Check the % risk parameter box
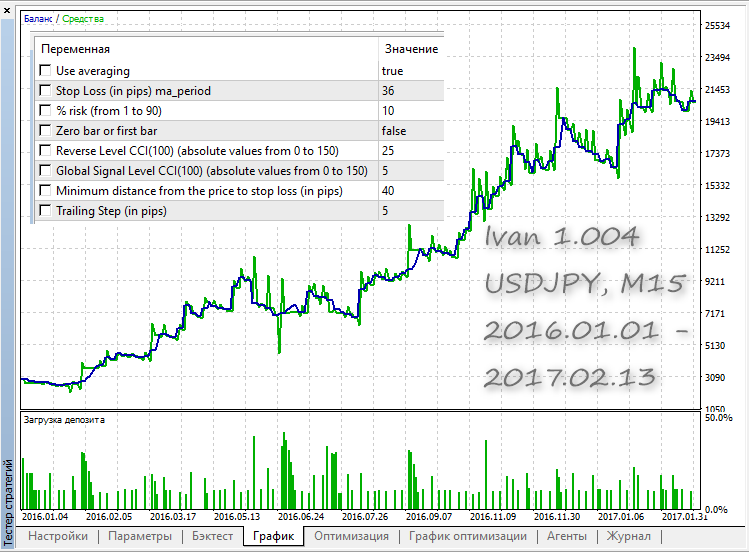 pyautogui.click(x=45, y=111)
